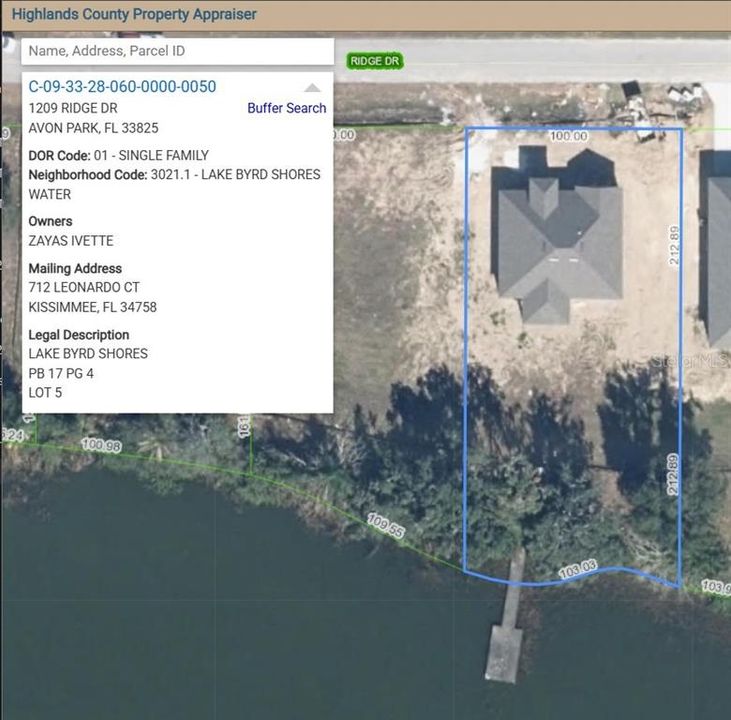Click the 103.03 shoreline dimension label

pos(578,569)
